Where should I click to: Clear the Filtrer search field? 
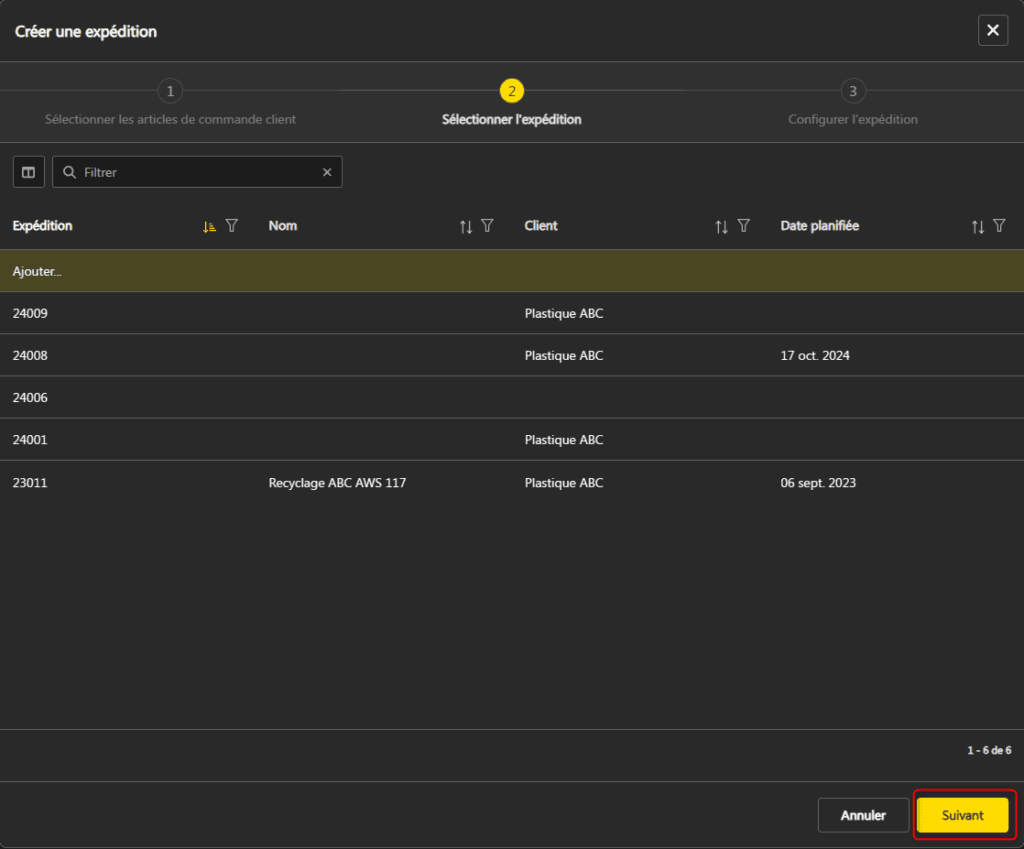tap(326, 172)
